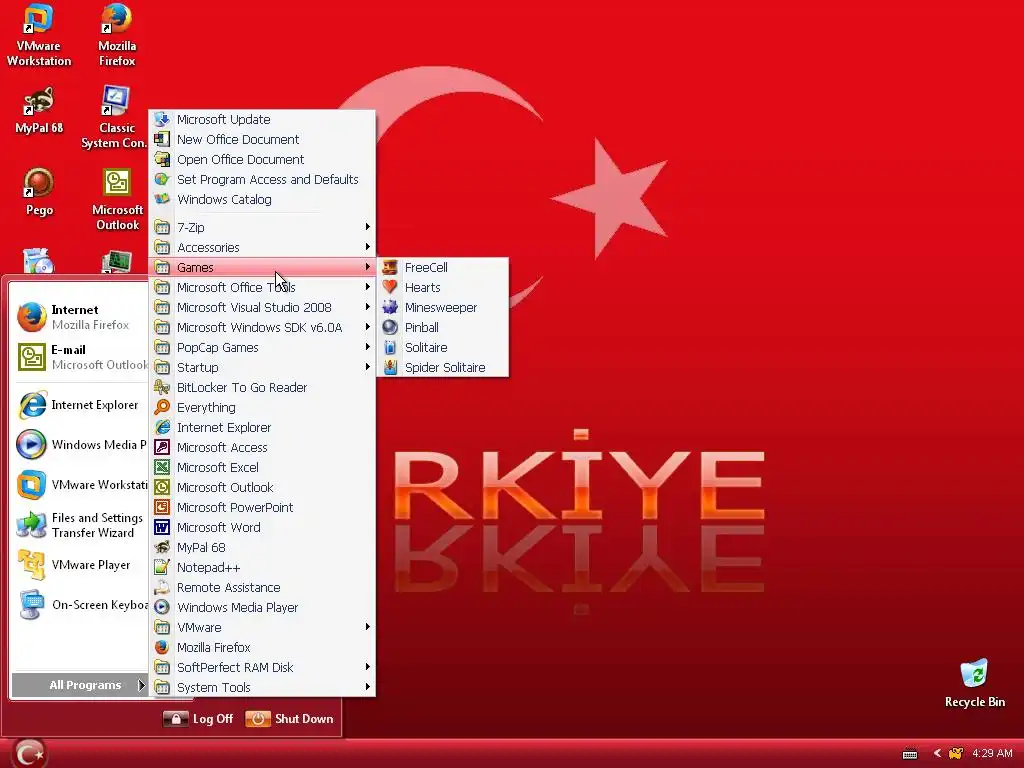Start Minesweeper from Games submenu
The height and width of the screenshot is (768, 1024).
coord(442,308)
